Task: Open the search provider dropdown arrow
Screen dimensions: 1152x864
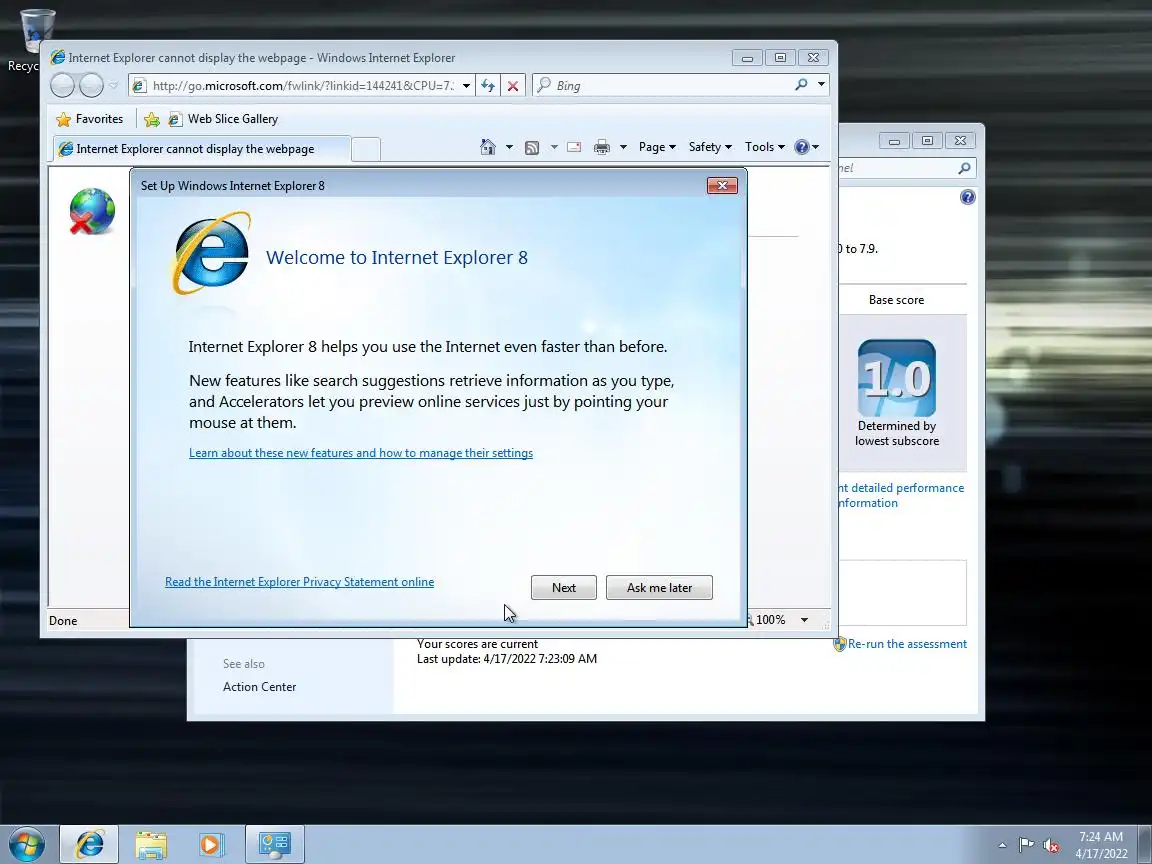Action: click(x=821, y=84)
